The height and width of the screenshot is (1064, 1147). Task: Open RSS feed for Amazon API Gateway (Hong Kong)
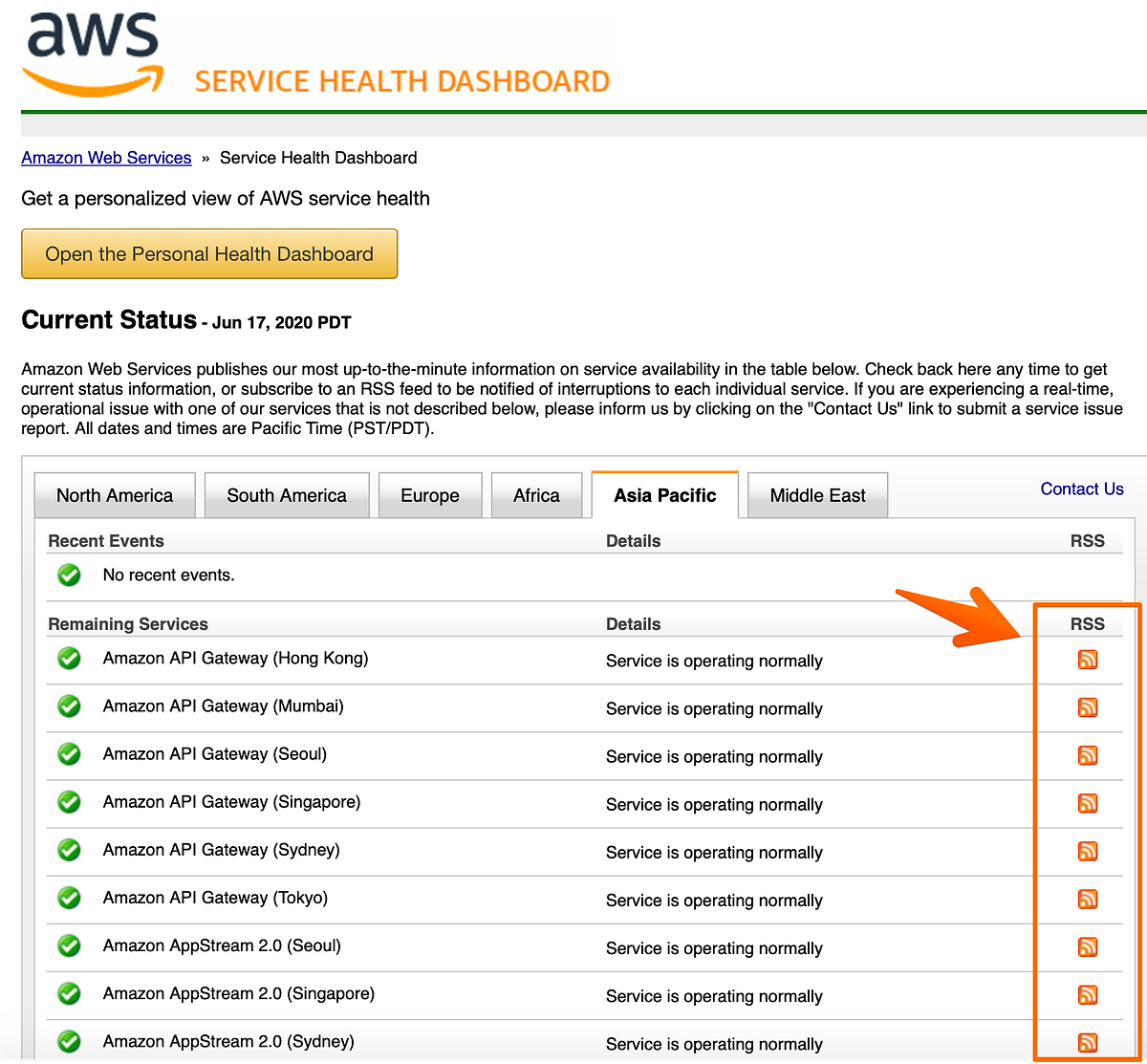point(1088,660)
